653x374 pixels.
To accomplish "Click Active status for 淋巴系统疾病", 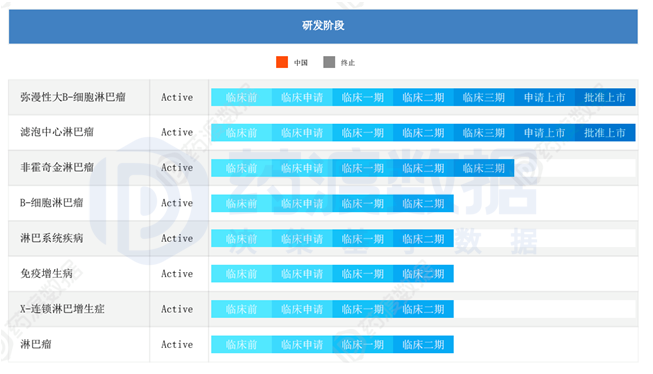I will (177, 239).
